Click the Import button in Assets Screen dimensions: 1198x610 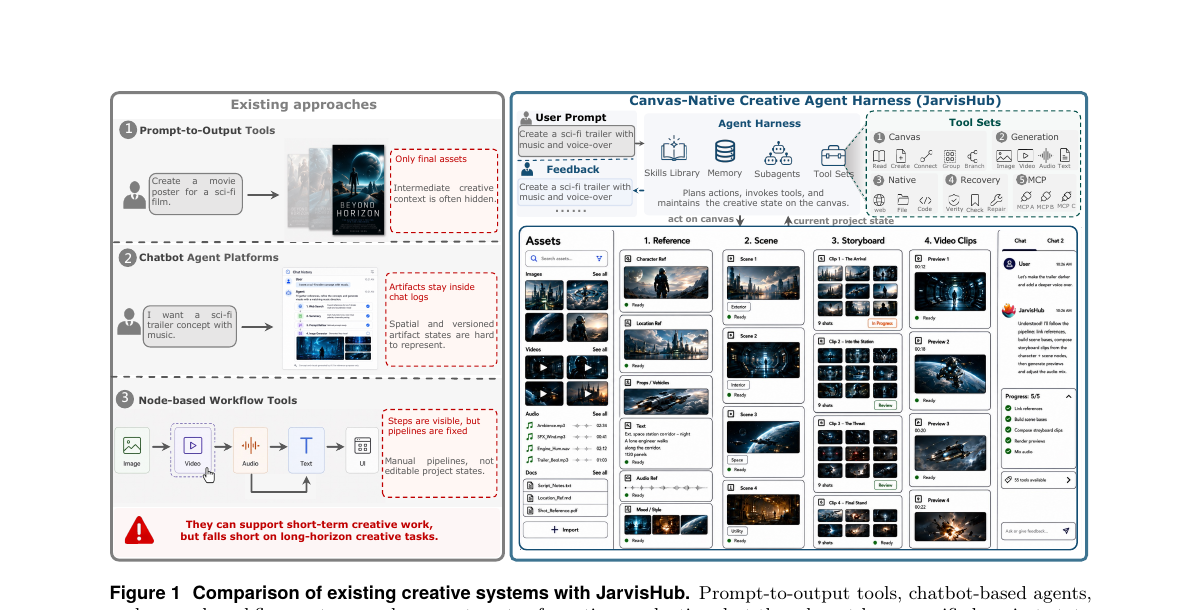pyautogui.click(x=565, y=530)
